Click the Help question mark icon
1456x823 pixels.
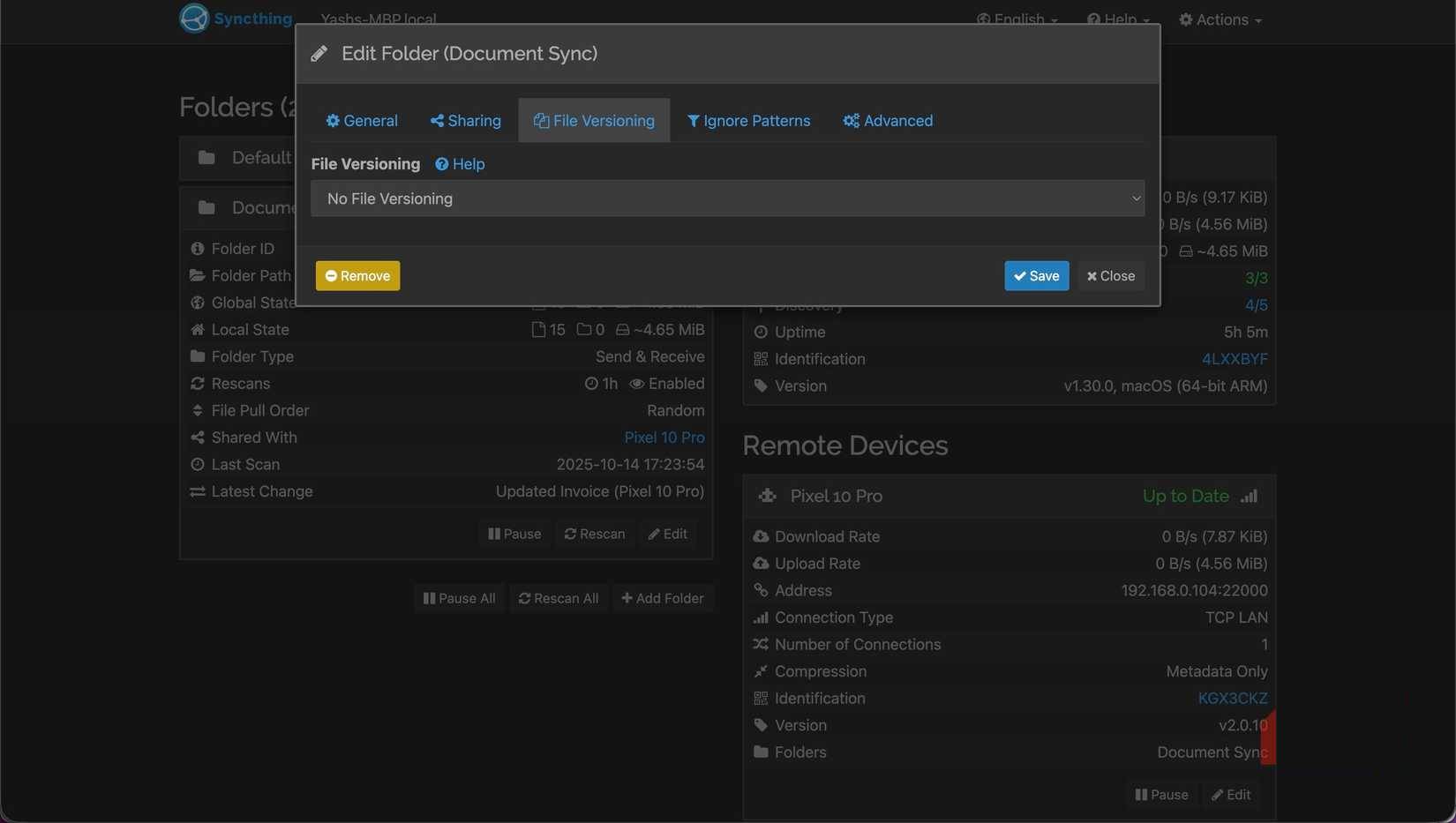[442, 164]
